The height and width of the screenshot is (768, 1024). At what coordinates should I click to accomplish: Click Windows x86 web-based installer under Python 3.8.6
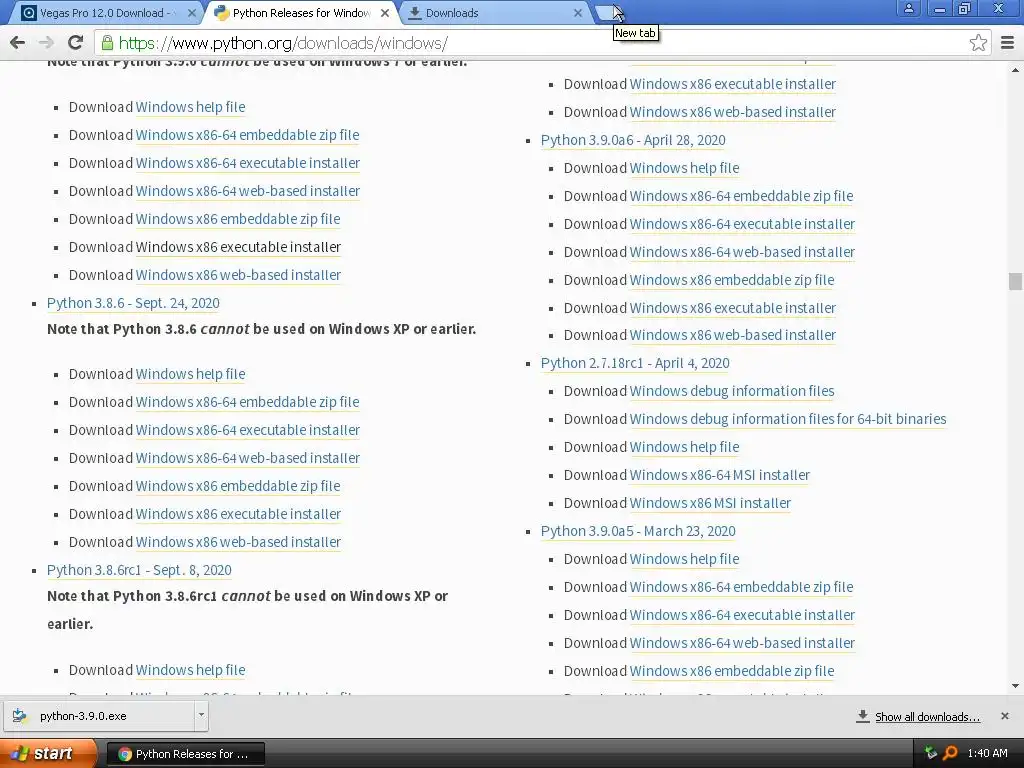pos(238,543)
